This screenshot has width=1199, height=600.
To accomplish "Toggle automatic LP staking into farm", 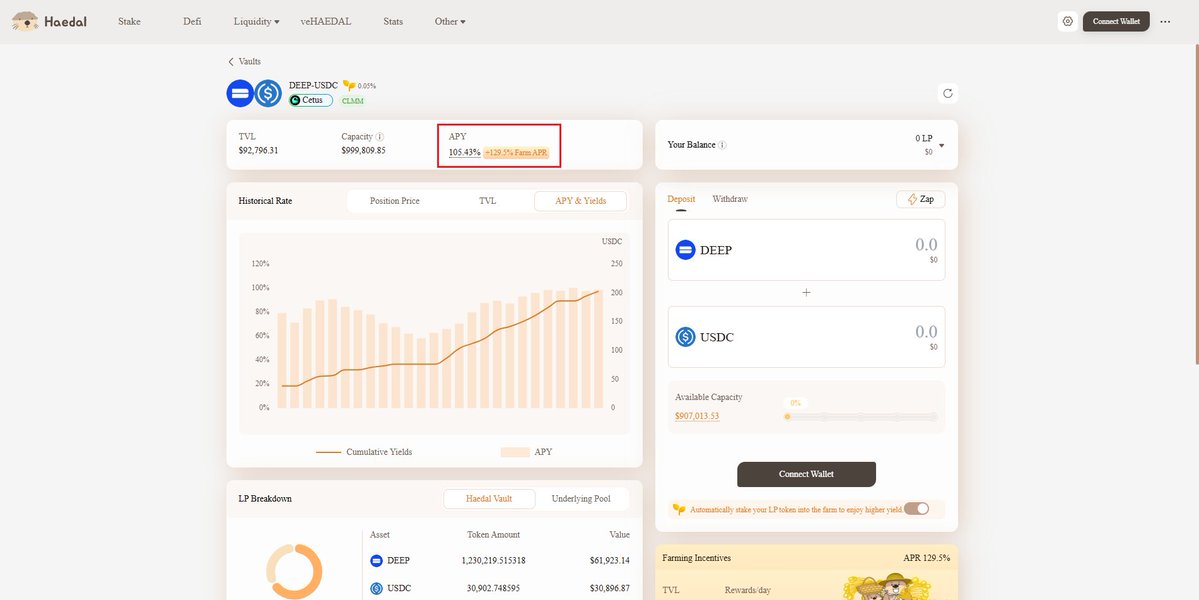I will coord(916,509).
